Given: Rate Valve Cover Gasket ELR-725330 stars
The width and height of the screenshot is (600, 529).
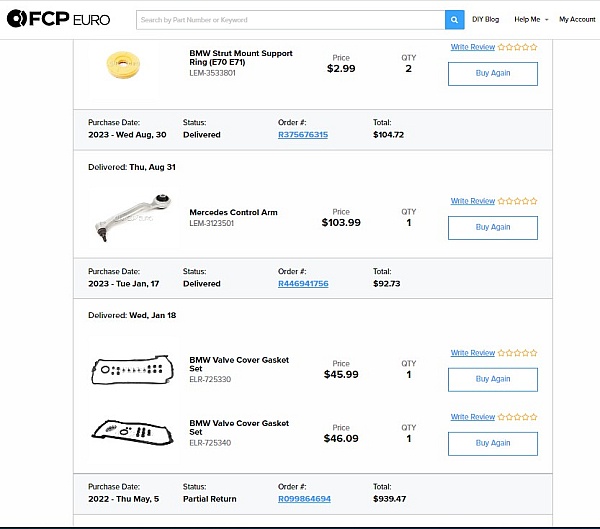Looking at the screenshot, I should [517, 353].
